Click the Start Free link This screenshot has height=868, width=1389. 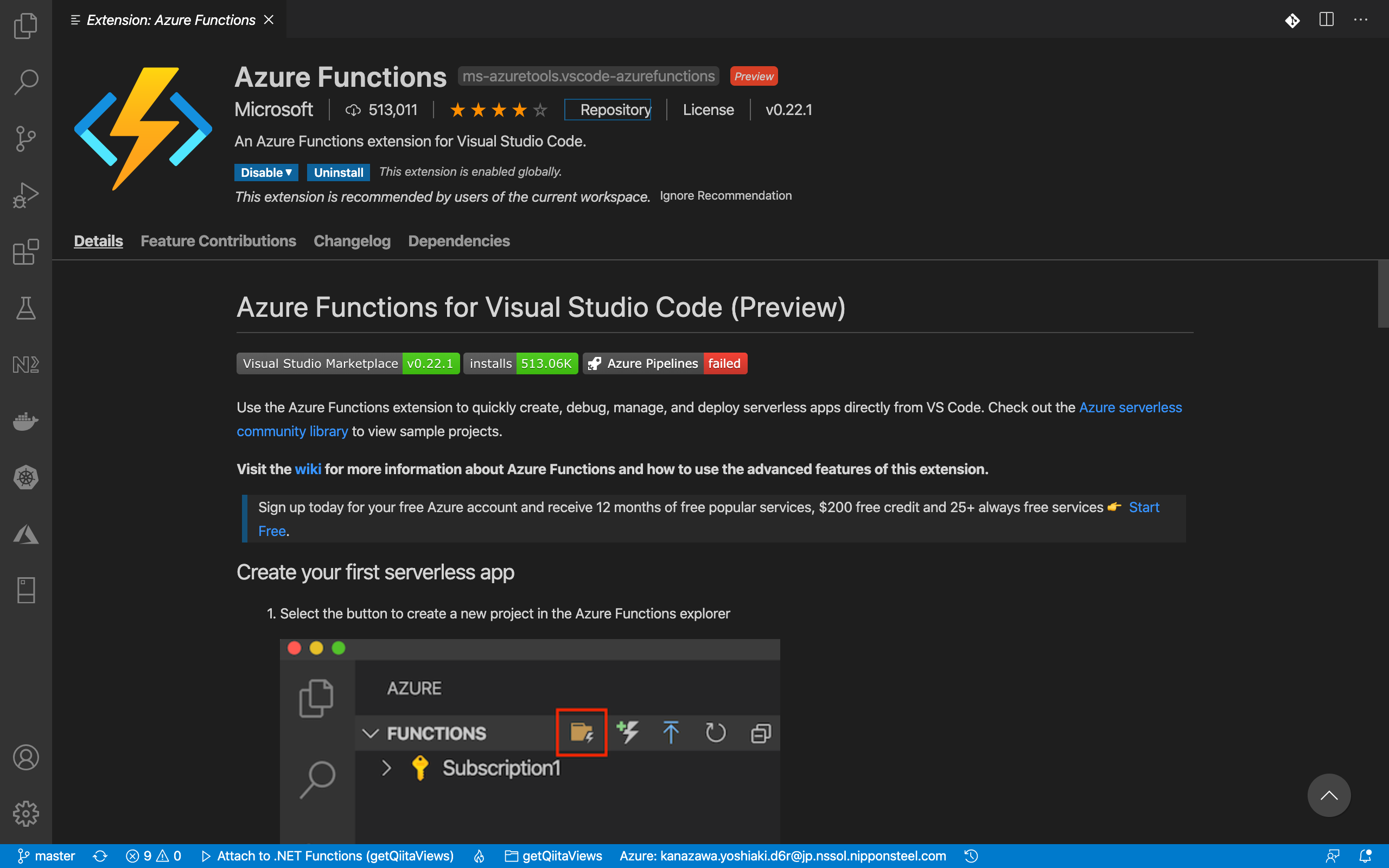(1144, 507)
